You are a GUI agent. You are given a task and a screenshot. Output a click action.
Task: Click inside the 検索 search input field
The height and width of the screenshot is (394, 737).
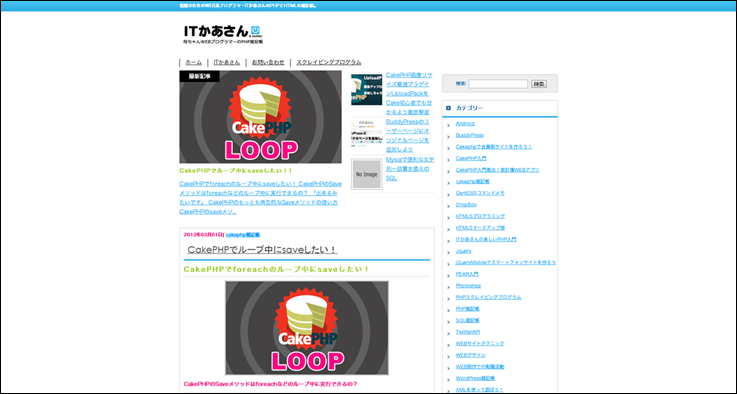(x=498, y=84)
